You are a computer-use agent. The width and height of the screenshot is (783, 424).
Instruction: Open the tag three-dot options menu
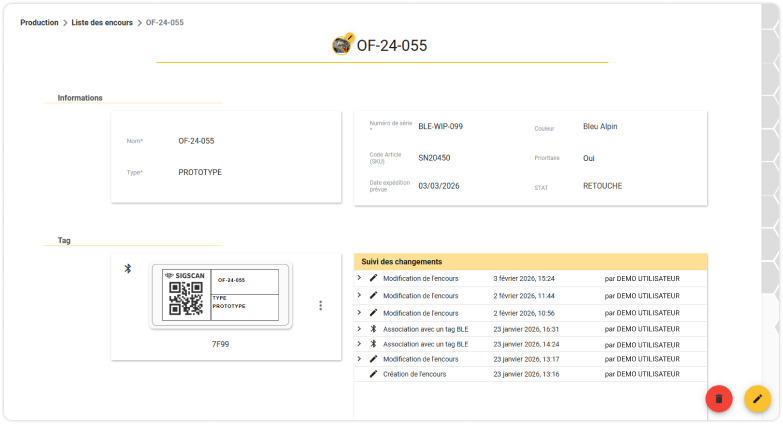[x=321, y=306]
